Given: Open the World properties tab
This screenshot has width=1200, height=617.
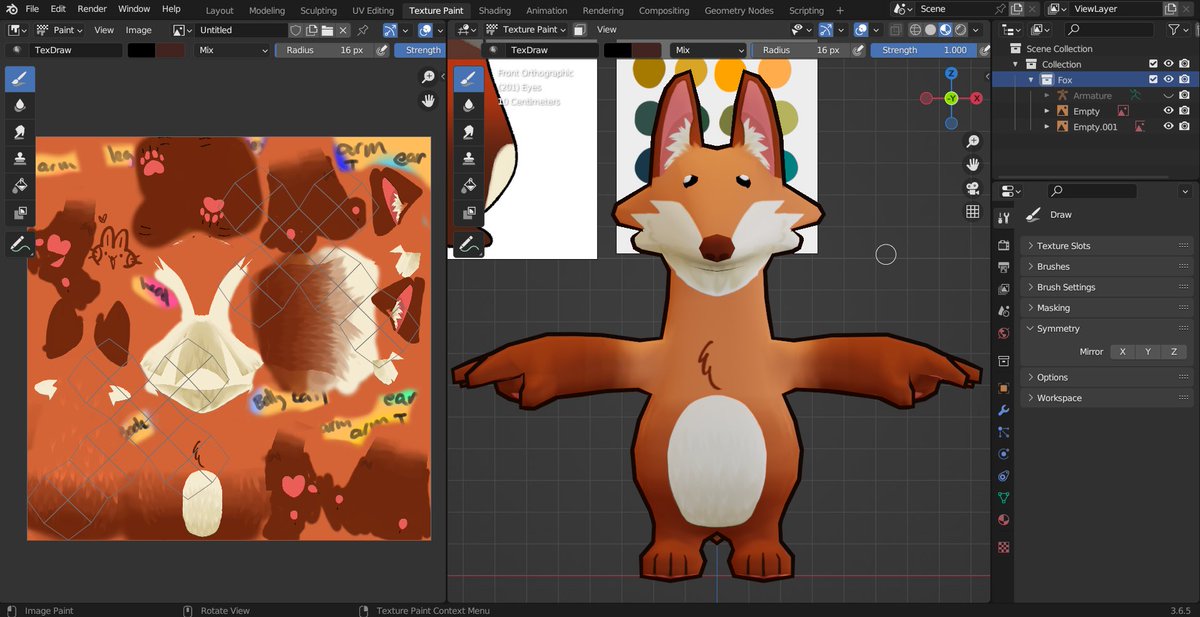Looking at the screenshot, I should pos(1003,334).
